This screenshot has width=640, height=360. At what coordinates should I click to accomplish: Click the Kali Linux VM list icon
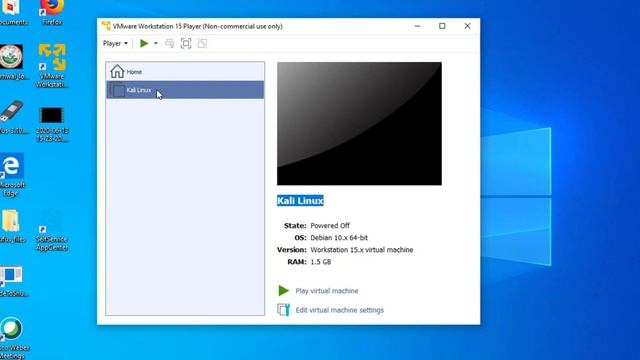118,90
